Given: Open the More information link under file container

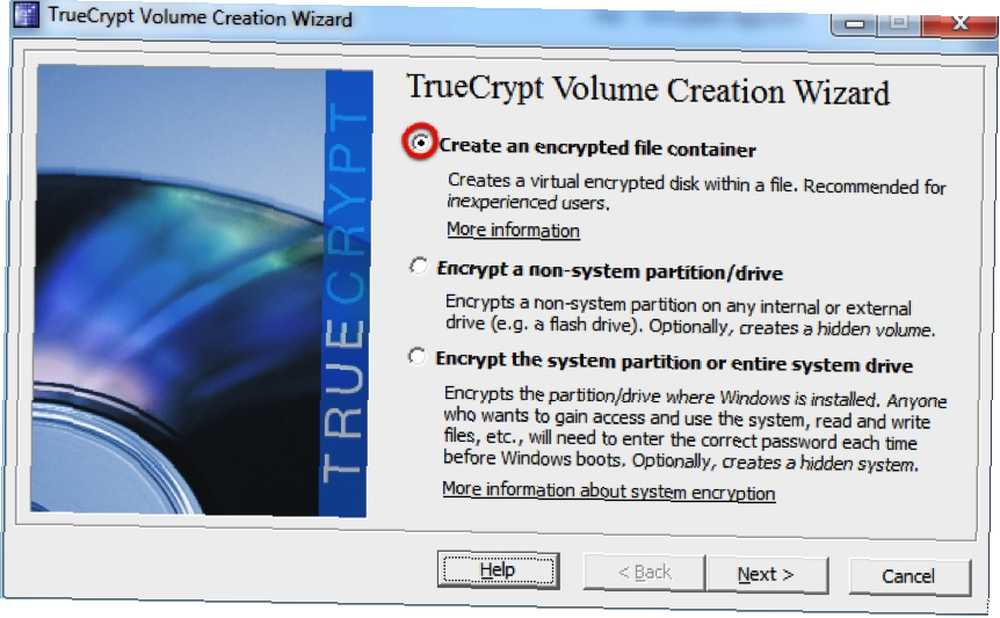Looking at the screenshot, I should coord(513,230).
